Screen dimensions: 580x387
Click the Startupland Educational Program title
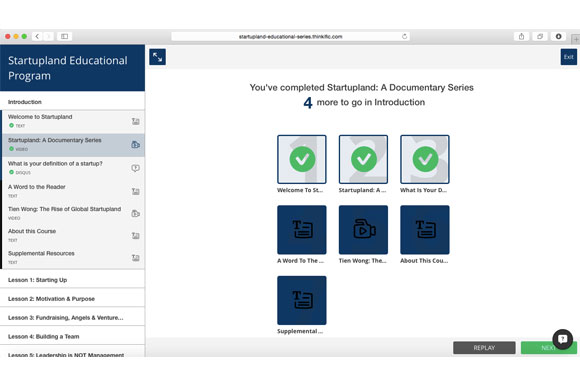coord(68,68)
